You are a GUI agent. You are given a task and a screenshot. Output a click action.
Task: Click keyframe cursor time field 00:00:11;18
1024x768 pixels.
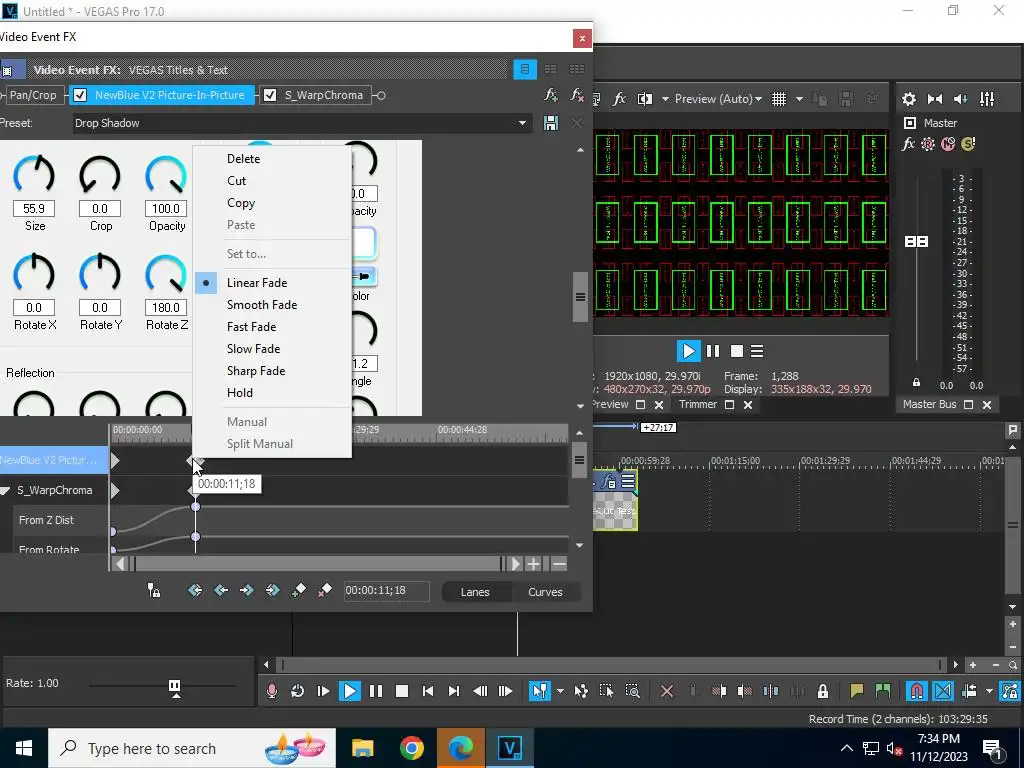(387, 590)
